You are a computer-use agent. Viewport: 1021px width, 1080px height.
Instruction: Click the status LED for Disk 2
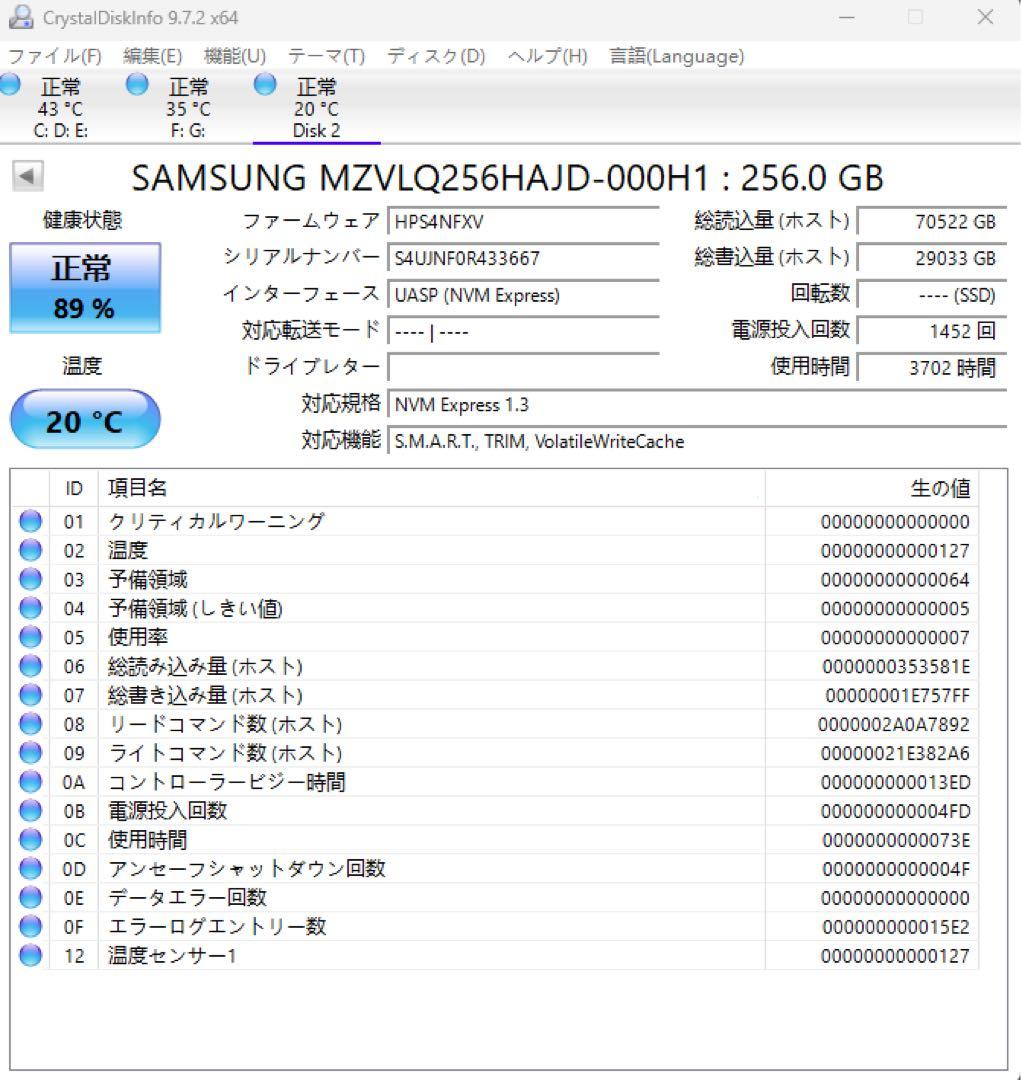click(265, 86)
